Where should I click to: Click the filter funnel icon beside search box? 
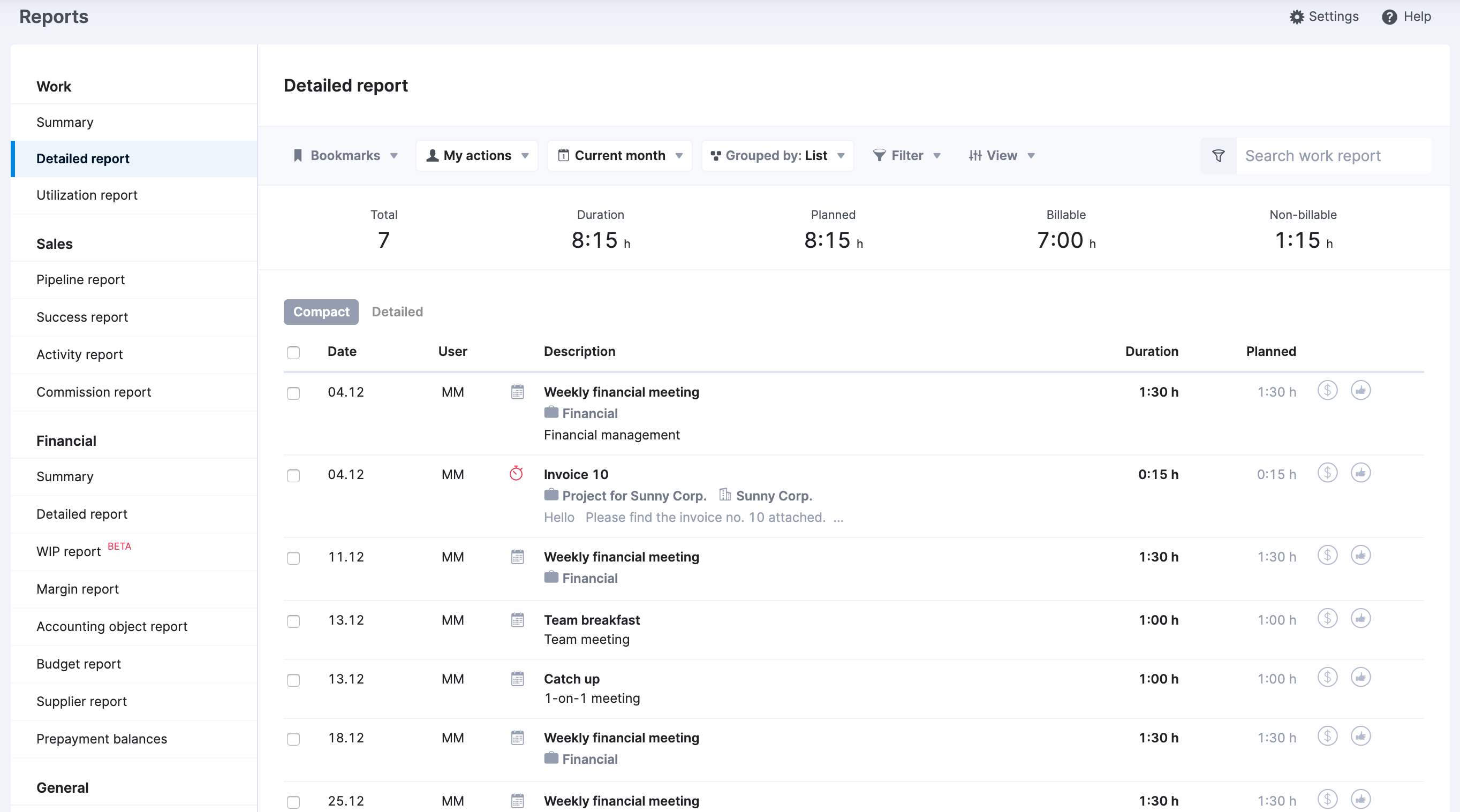point(1218,156)
